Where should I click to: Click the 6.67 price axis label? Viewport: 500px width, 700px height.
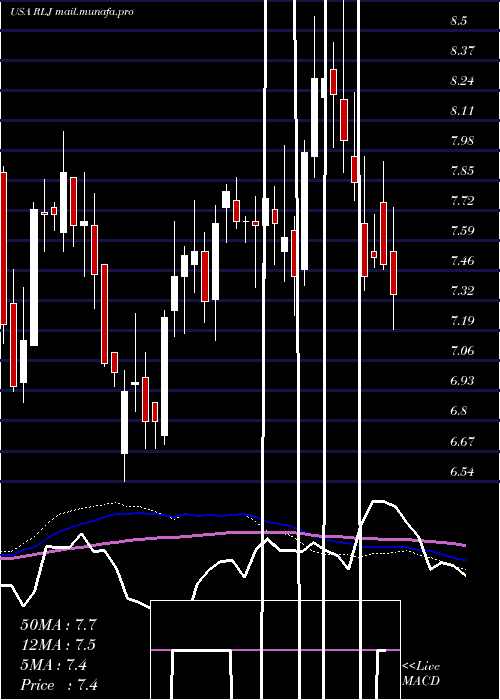pos(462,442)
